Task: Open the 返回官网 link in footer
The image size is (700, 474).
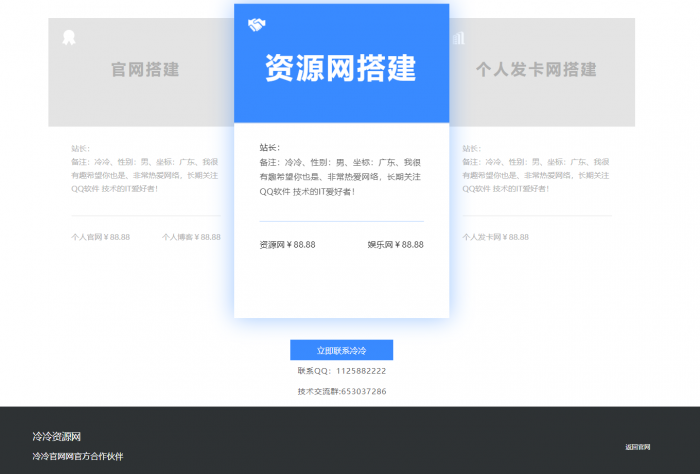Action: [x=638, y=447]
